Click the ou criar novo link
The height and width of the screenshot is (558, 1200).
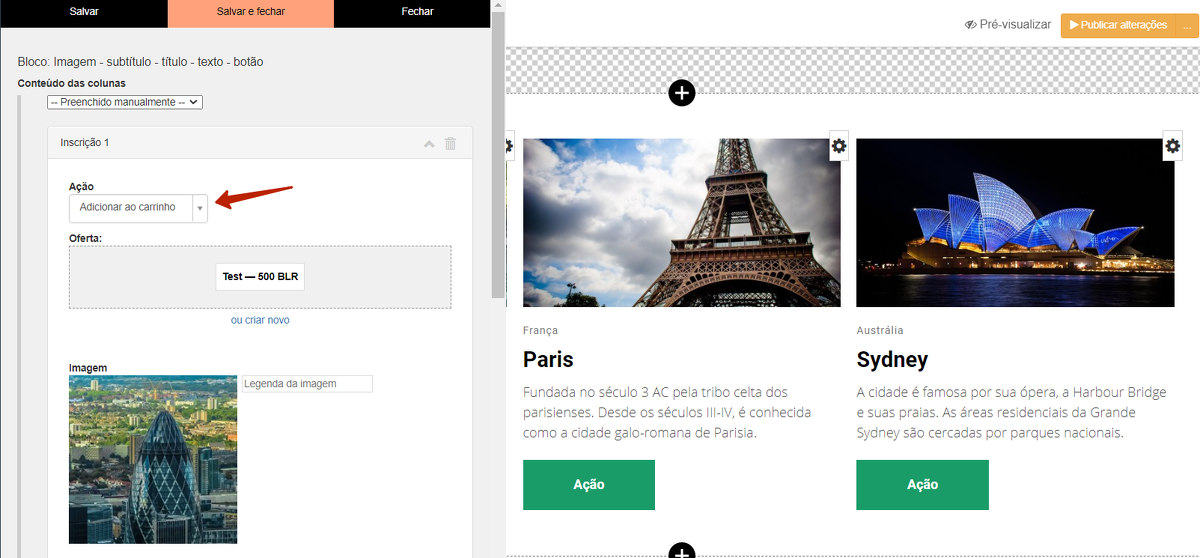pyautogui.click(x=260, y=320)
